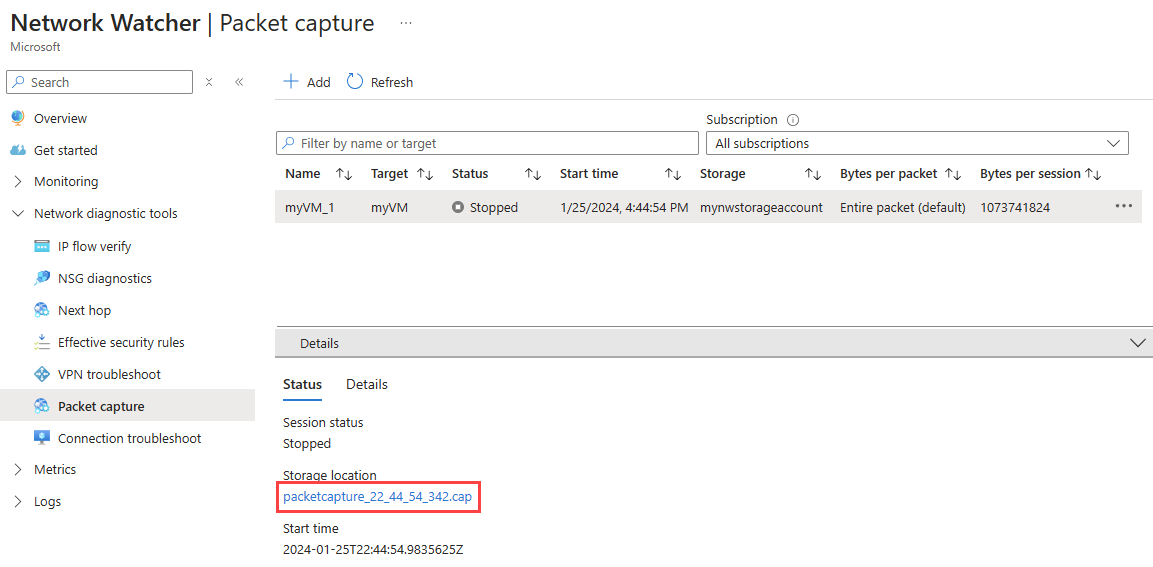The image size is (1153, 567).
Task: Click the Subscription info icon
Action: pos(793,120)
